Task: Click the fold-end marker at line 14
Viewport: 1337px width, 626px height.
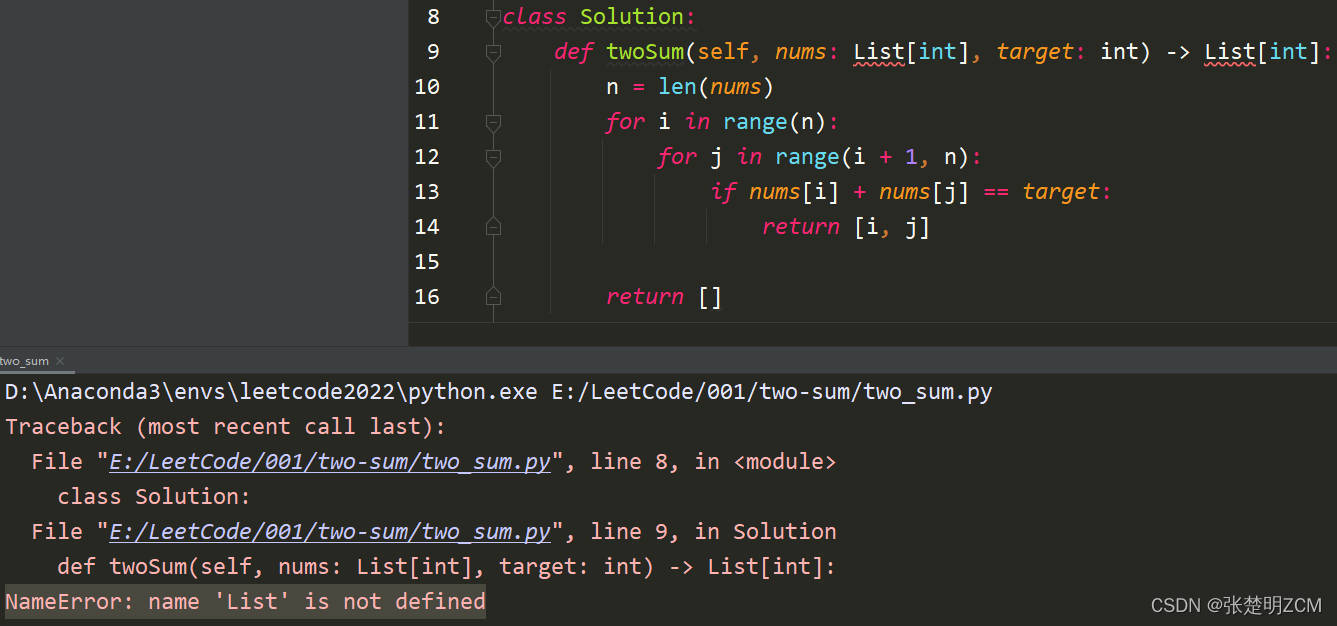Action: [493, 226]
